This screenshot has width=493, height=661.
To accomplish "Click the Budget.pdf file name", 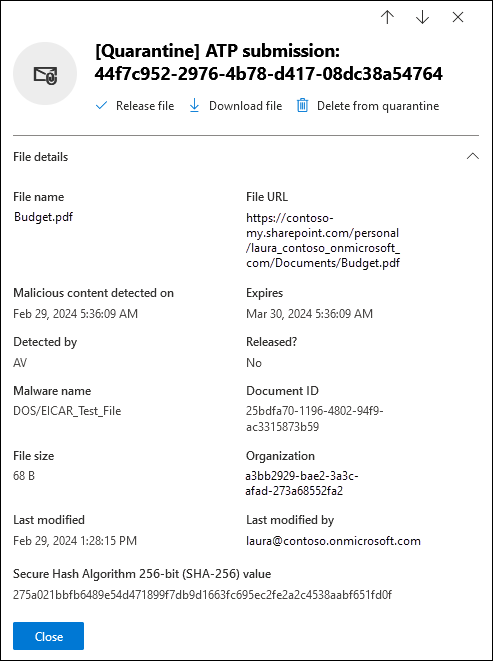I will (x=43, y=217).
